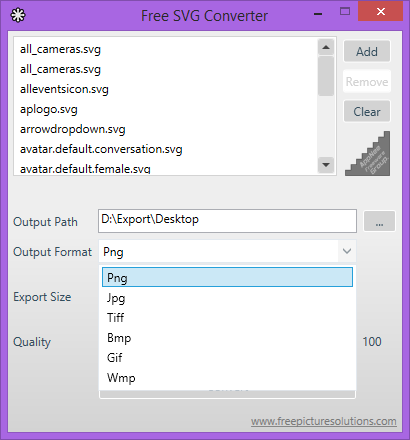Choose Jpg from the format list
The image size is (410, 440).
227,298
